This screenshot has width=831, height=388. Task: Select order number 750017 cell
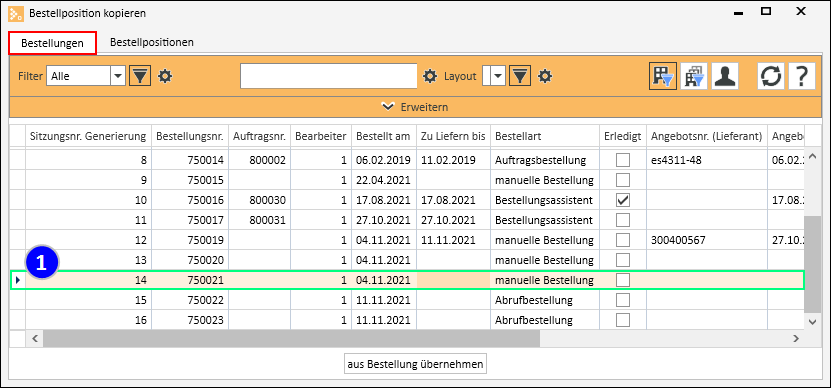pos(190,219)
